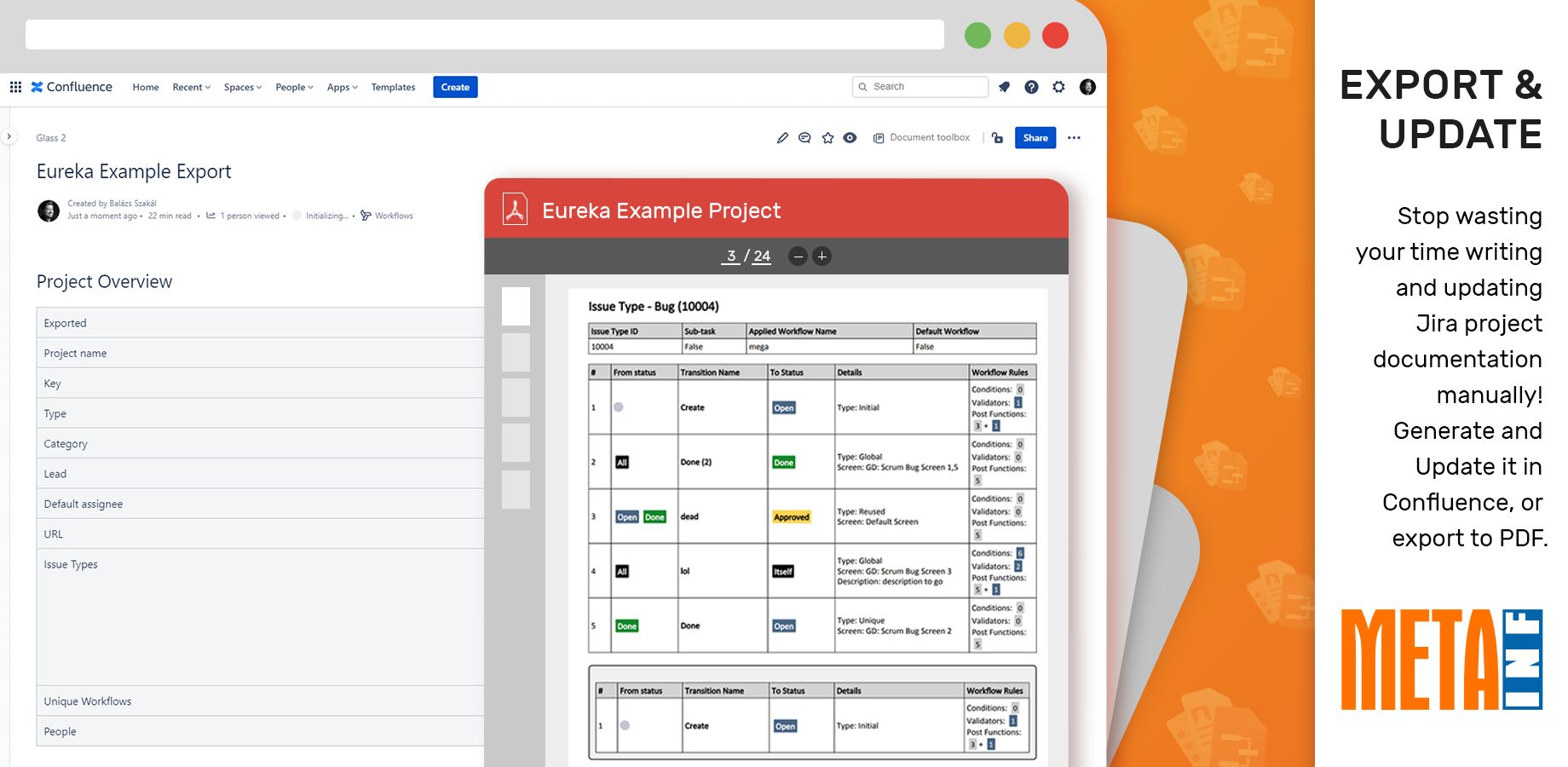Open the more actions ellipsis menu
Viewport: 1568px width, 767px height.
point(1074,138)
